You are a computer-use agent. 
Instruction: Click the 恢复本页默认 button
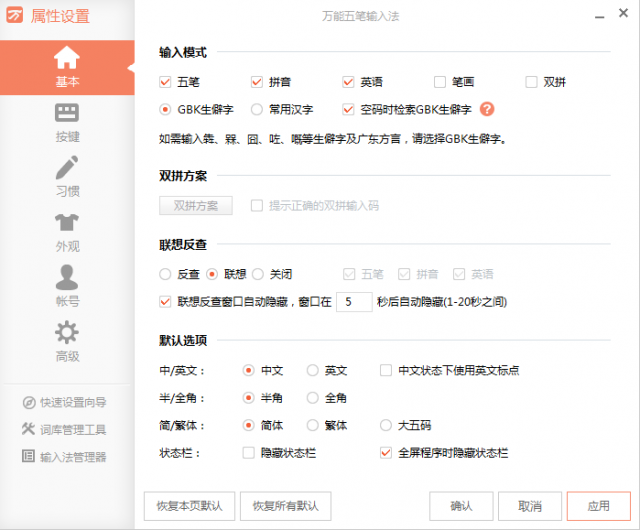(x=190, y=505)
